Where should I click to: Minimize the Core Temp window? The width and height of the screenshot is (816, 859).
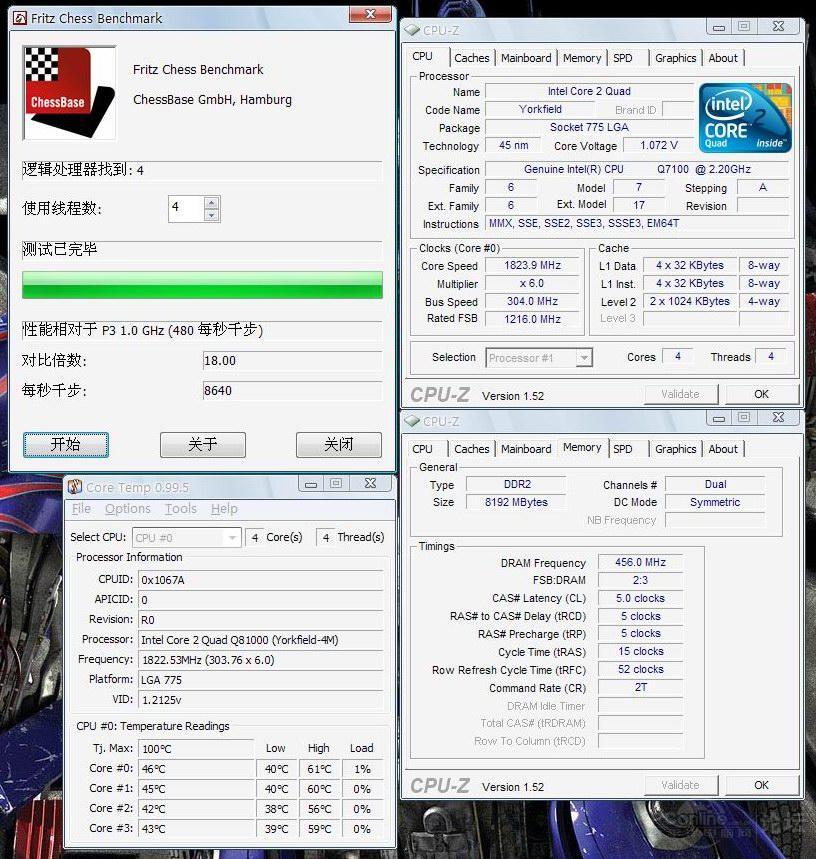coord(311,483)
